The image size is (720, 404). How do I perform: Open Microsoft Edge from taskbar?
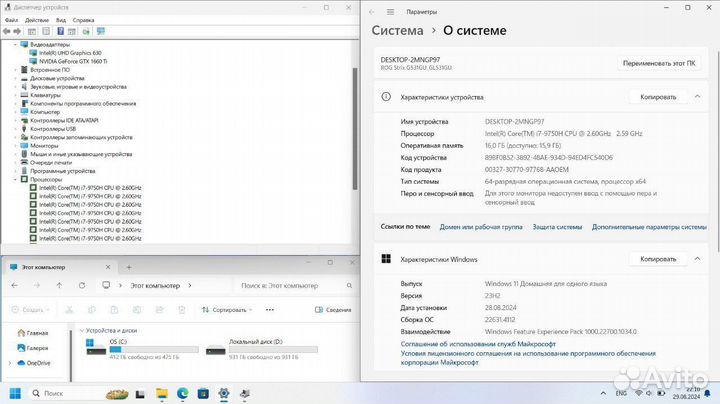[x=182, y=393]
